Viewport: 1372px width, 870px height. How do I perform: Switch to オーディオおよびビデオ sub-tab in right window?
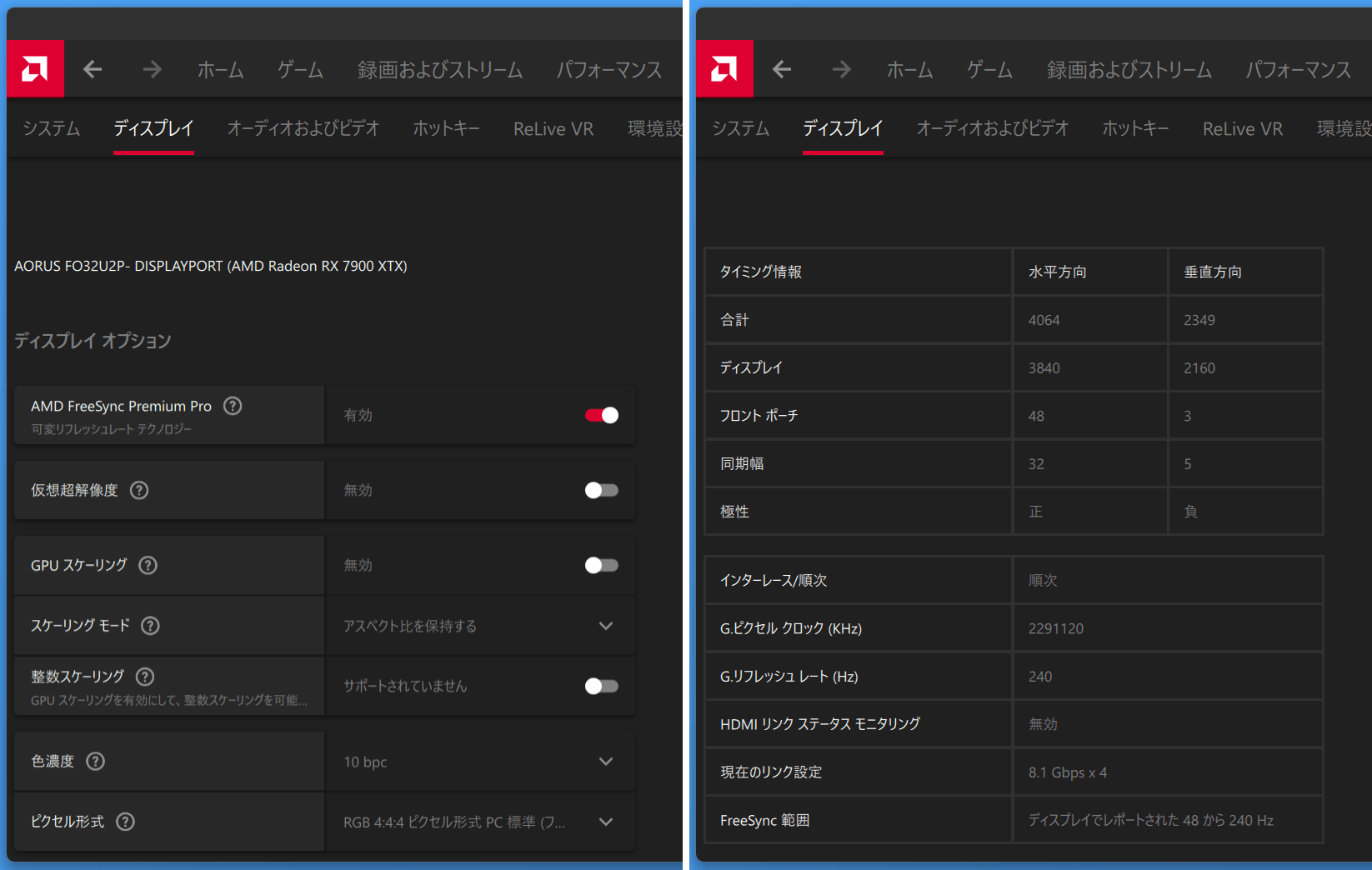click(x=993, y=128)
